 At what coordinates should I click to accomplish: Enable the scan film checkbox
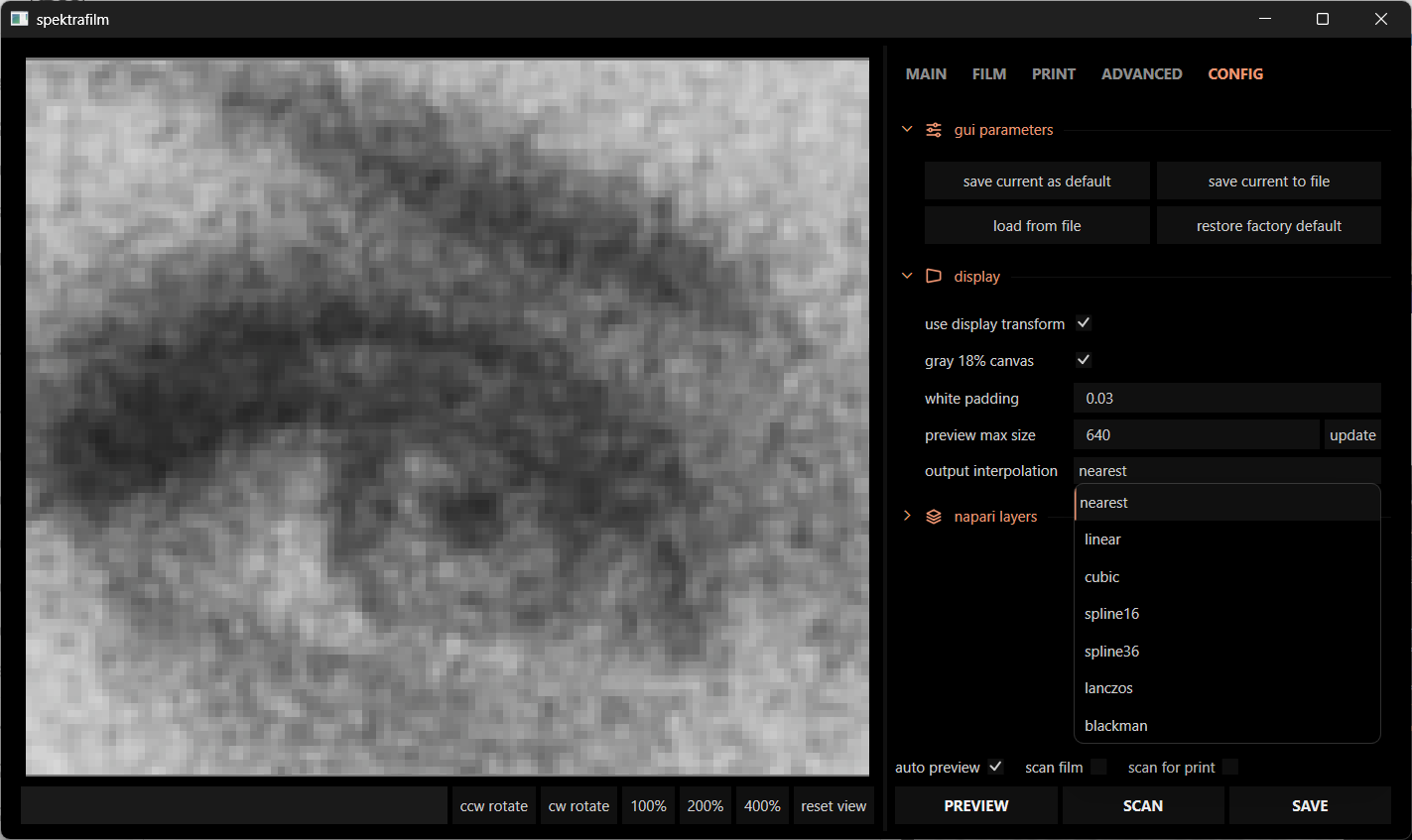pyautogui.click(x=1098, y=767)
